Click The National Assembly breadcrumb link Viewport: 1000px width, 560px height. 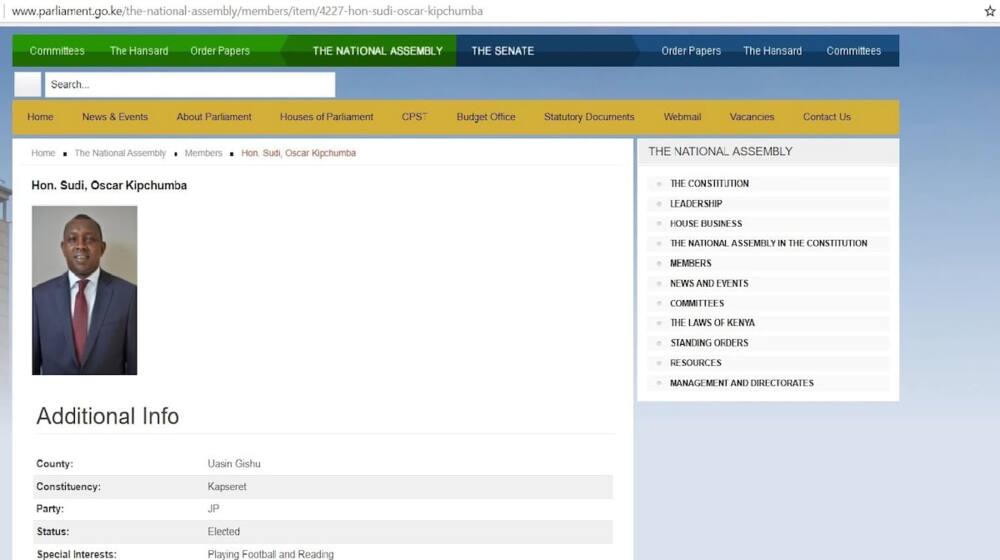pyautogui.click(x=120, y=153)
